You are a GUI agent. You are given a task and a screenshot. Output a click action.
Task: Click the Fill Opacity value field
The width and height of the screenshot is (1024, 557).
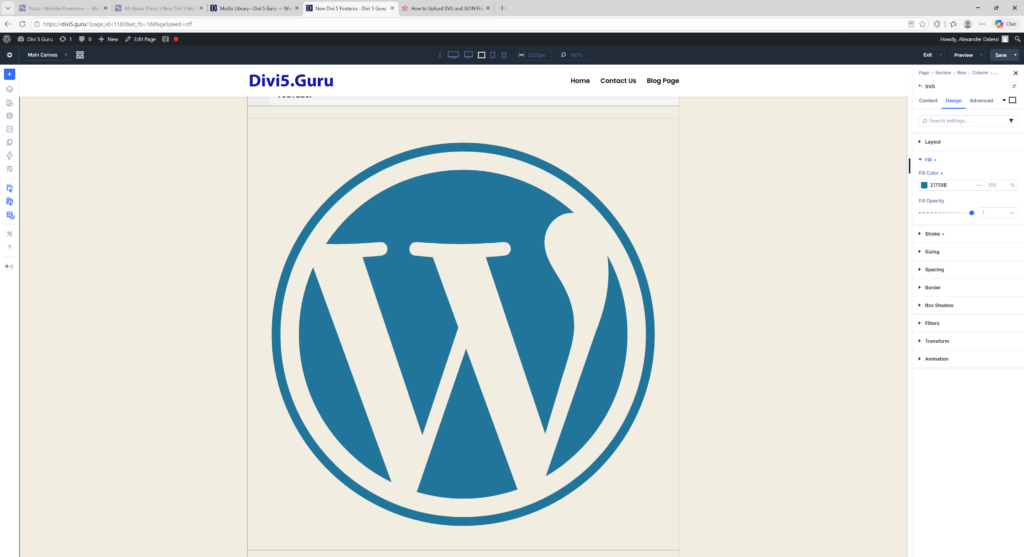coord(997,213)
